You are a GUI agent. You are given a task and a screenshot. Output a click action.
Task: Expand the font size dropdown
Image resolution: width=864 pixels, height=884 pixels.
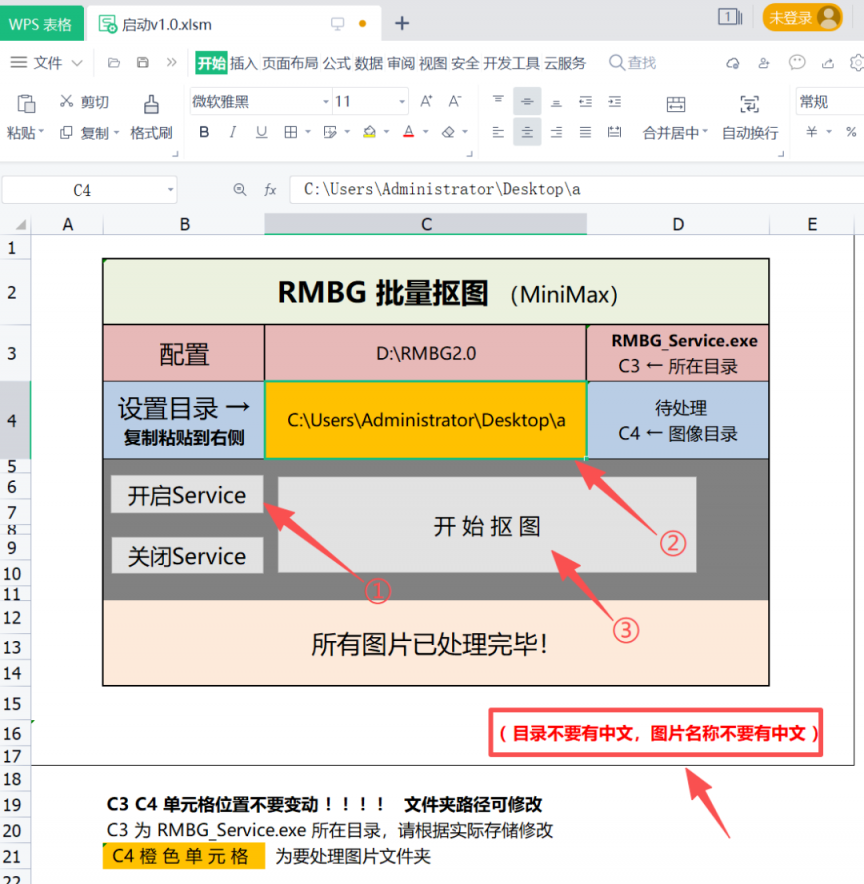[x=402, y=102]
